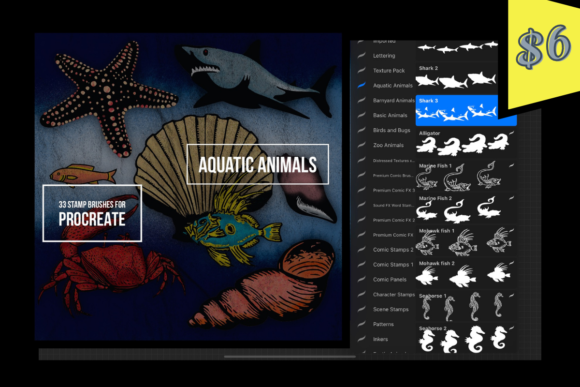Choose the Seahorse 2 stamp brush

(466, 338)
